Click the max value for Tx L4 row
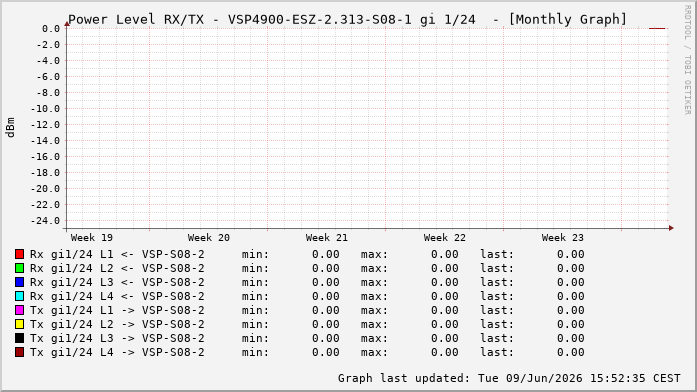Viewport: 697px width, 392px height. (445, 352)
